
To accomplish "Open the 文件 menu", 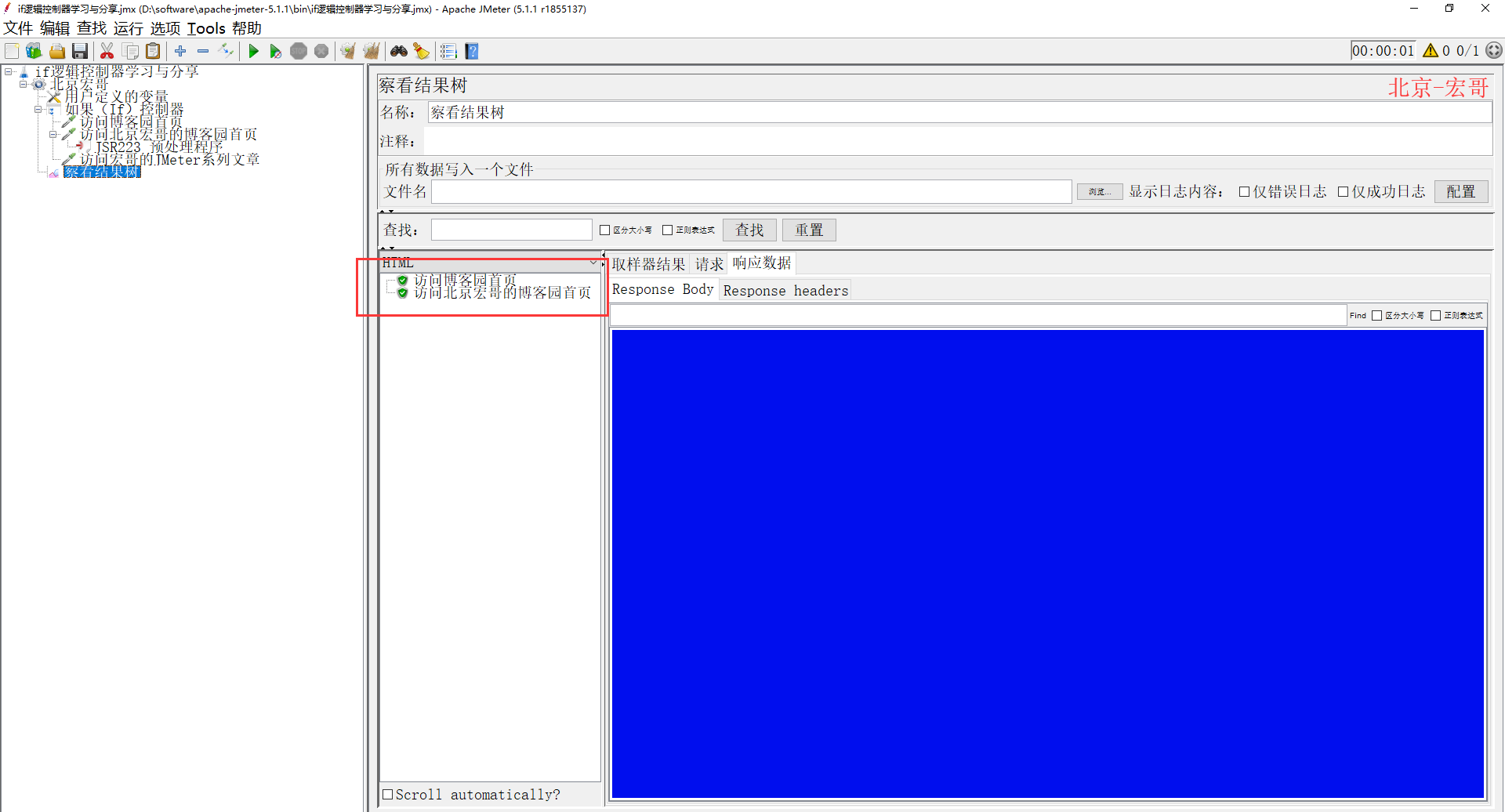I will click(x=18, y=28).
